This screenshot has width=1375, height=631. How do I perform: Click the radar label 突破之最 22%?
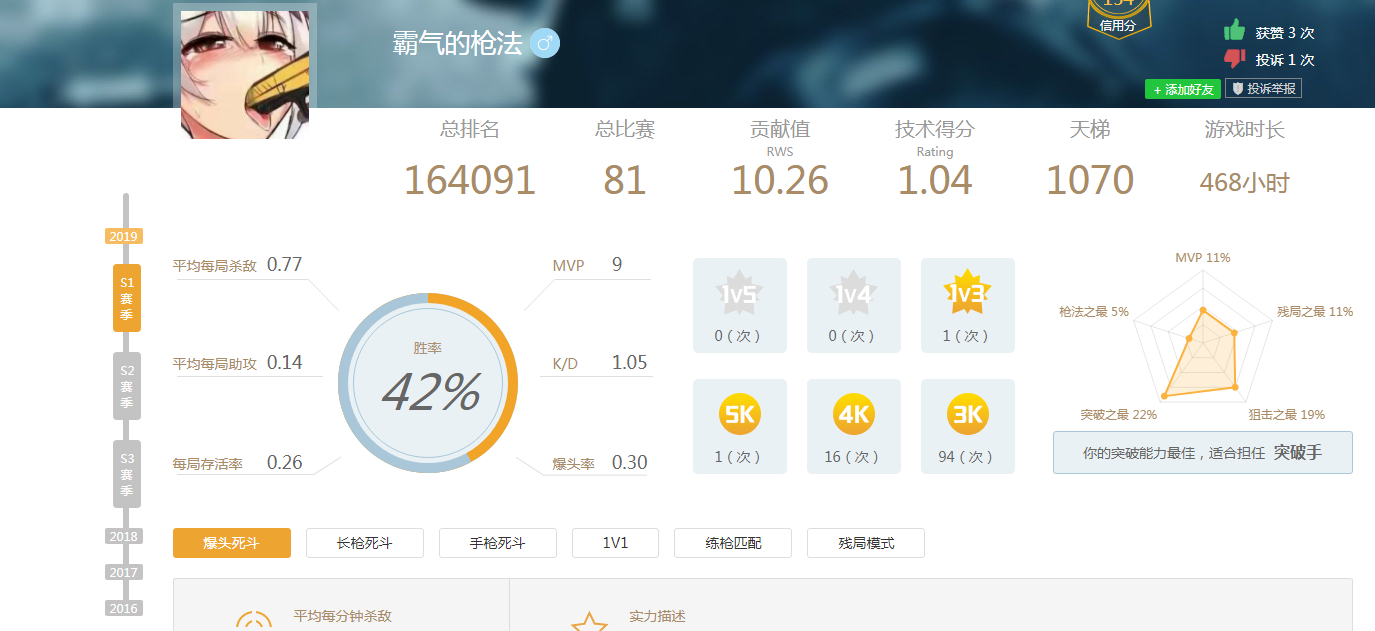[x=1118, y=414]
